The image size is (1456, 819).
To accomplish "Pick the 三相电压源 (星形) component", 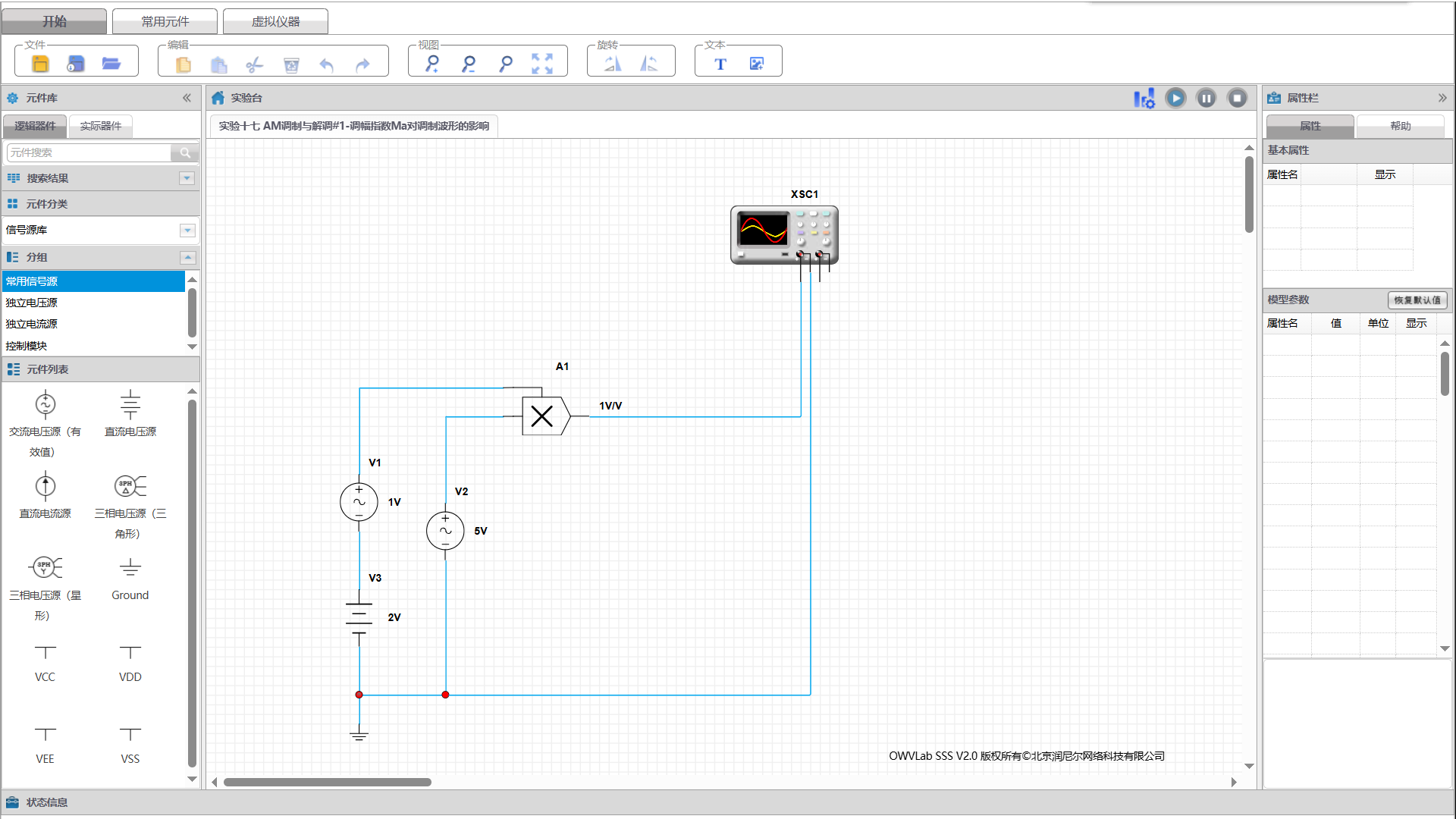I will click(x=45, y=587).
